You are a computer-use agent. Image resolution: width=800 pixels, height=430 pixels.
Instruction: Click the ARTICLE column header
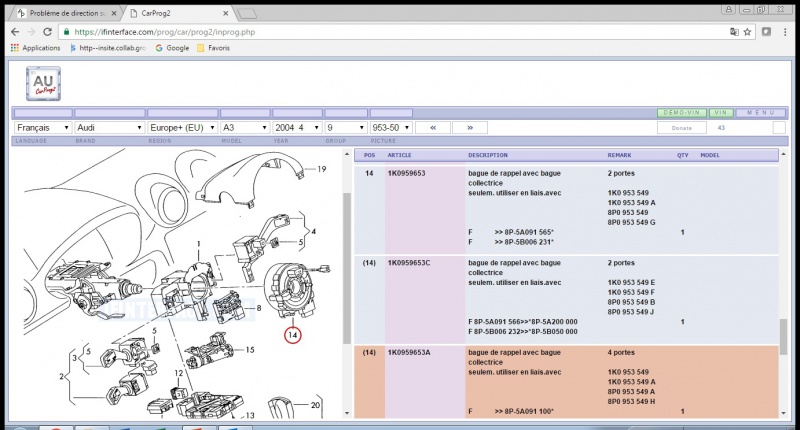[399, 155]
